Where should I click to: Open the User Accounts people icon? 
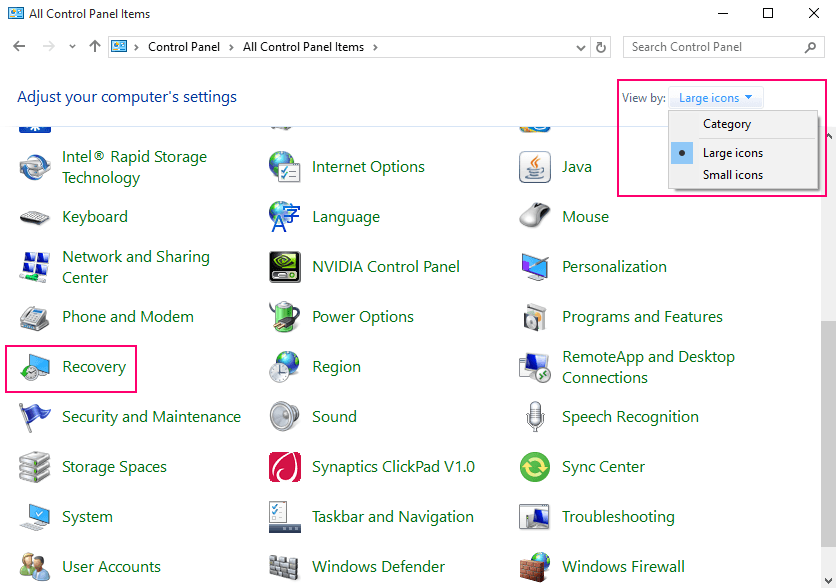[35, 567]
